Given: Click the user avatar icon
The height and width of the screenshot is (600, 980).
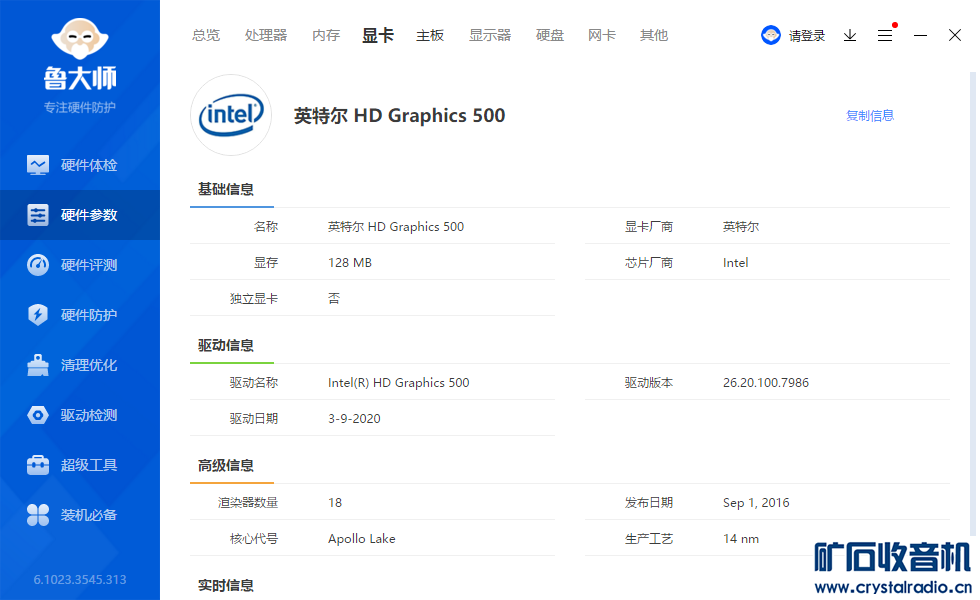Looking at the screenshot, I should click(771, 35).
